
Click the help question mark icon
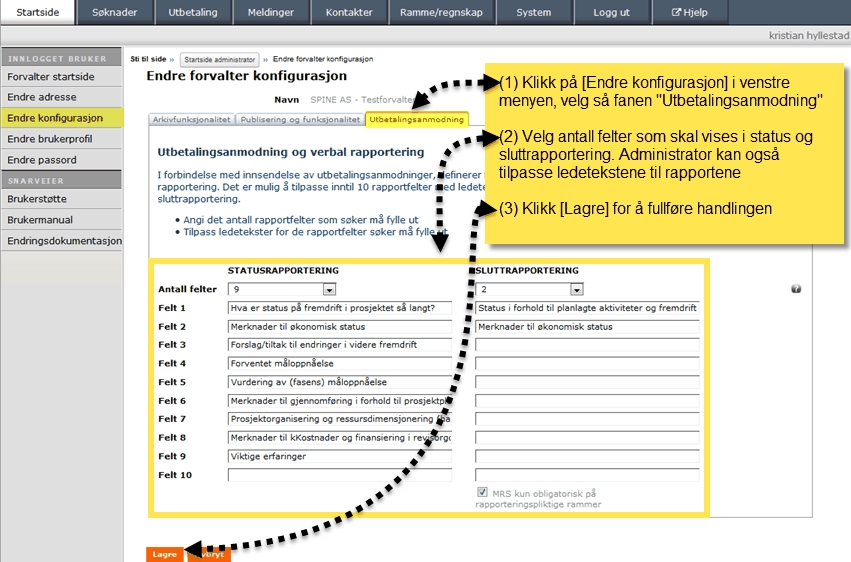(796, 289)
